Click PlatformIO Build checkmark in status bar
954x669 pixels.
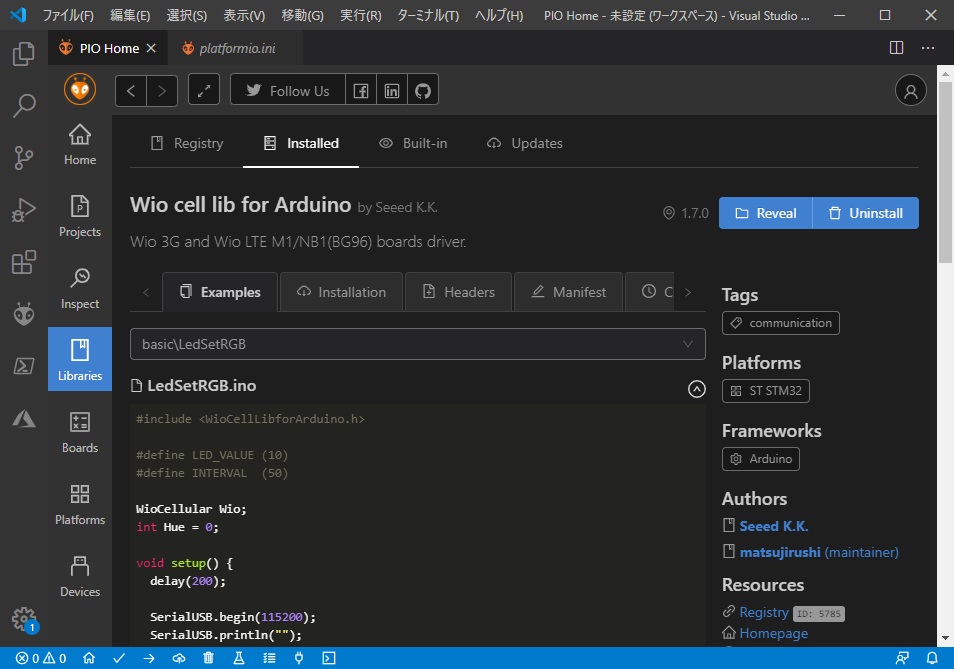[119, 658]
